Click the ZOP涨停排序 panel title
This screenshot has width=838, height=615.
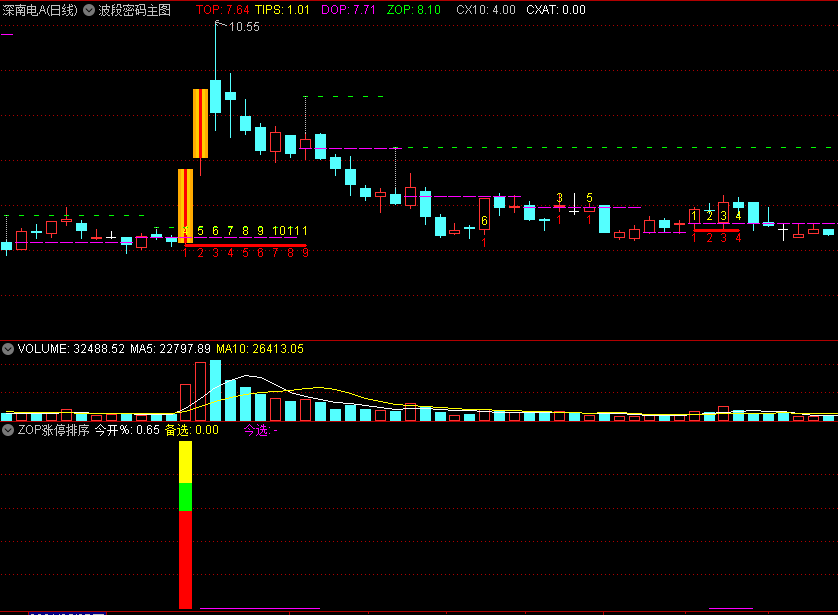(x=53, y=430)
